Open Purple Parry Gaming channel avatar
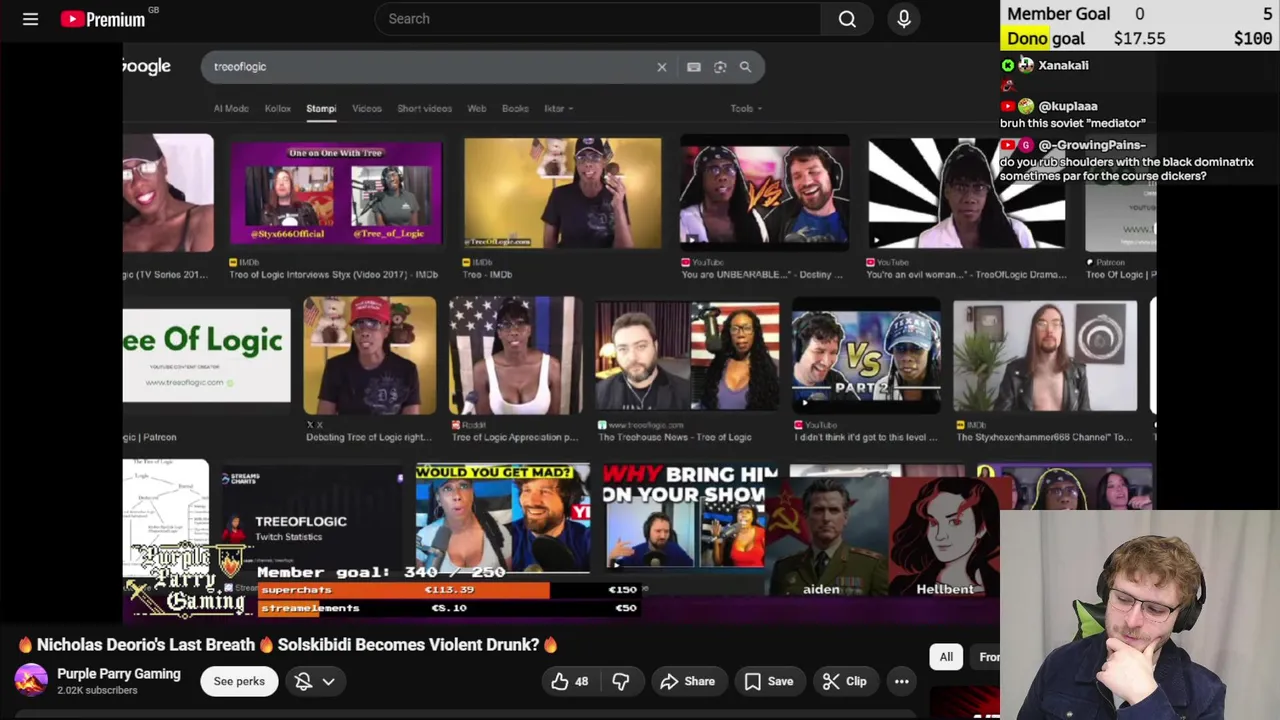 (31, 681)
